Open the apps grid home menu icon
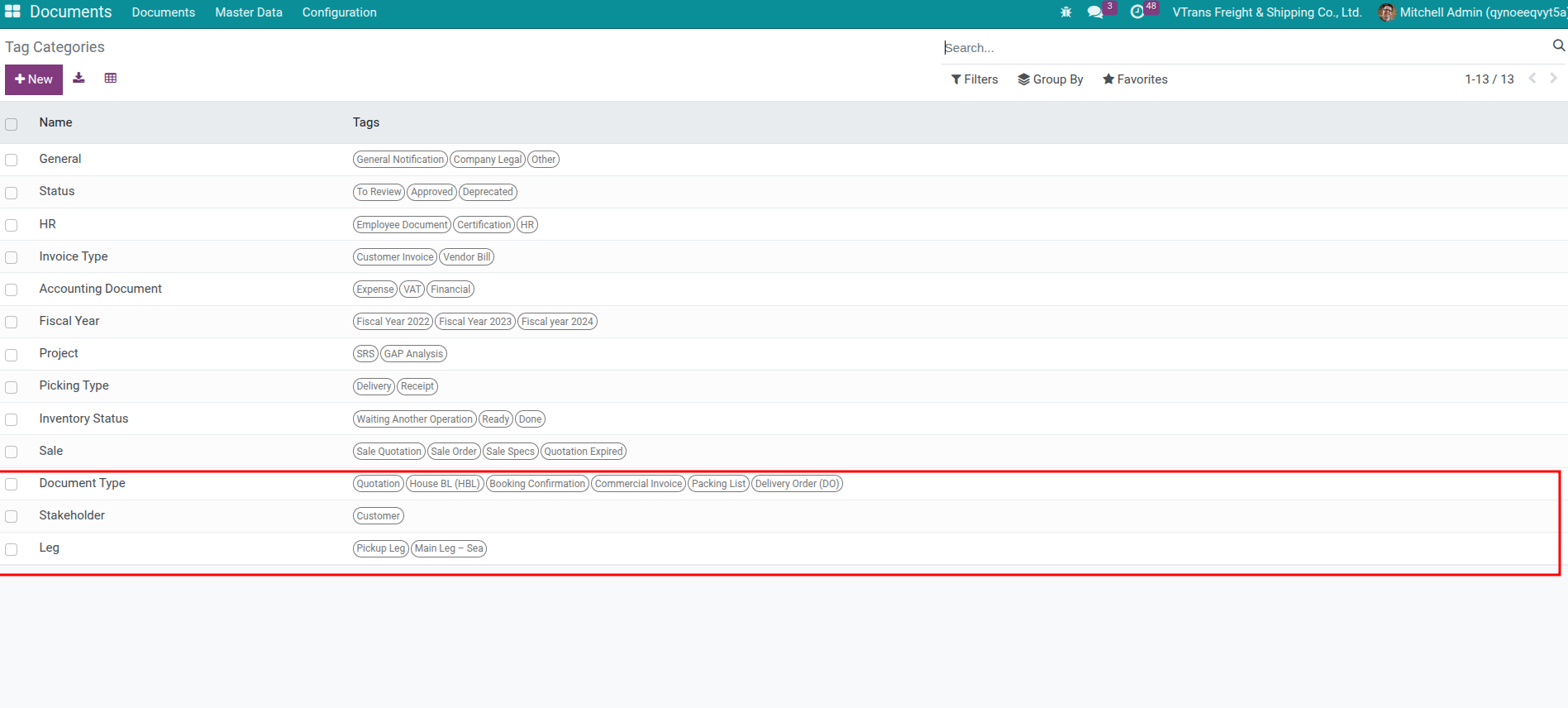This screenshot has height=708, width=1568. click(12, 12)
